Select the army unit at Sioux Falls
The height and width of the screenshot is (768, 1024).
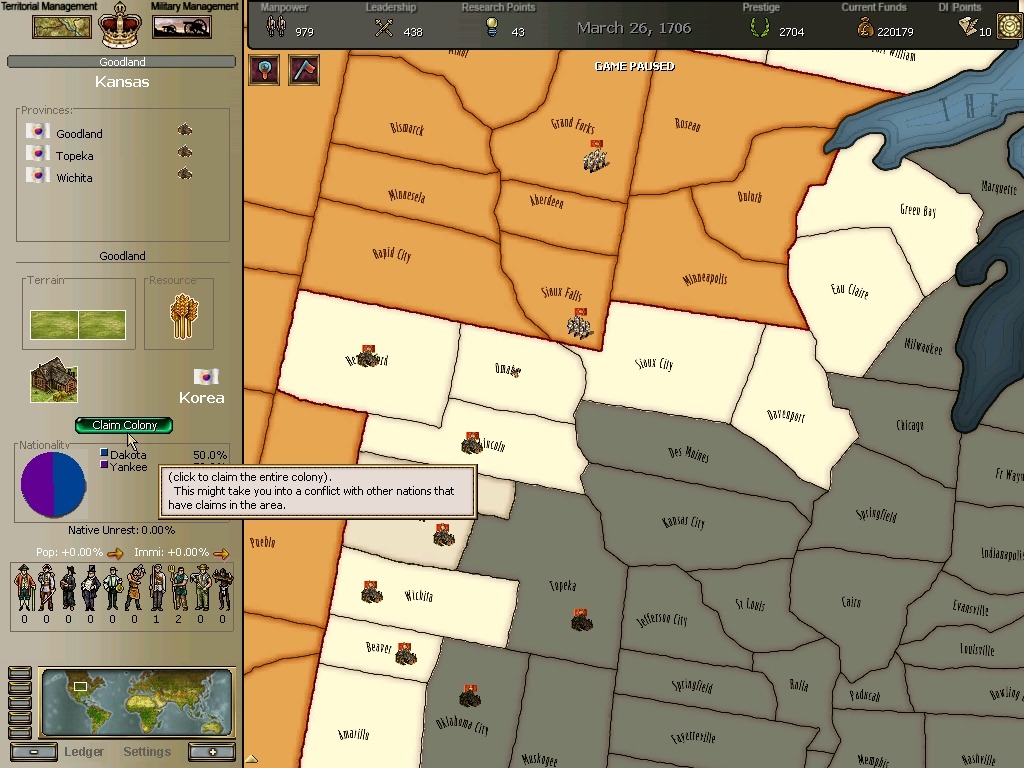[x=579, y=323]
